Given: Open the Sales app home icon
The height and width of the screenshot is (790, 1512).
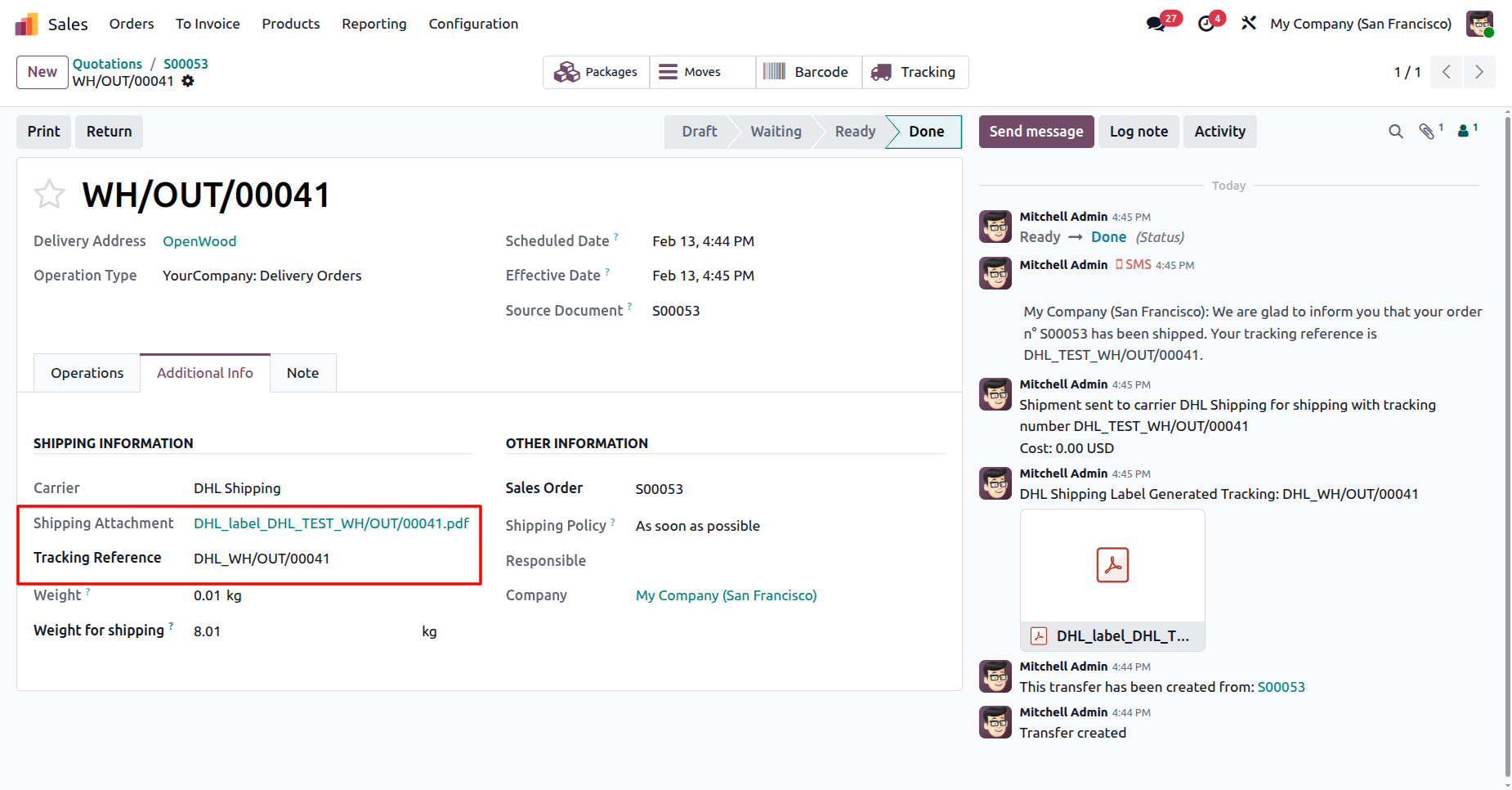Looking at the screenshot, I should point(26,25).
